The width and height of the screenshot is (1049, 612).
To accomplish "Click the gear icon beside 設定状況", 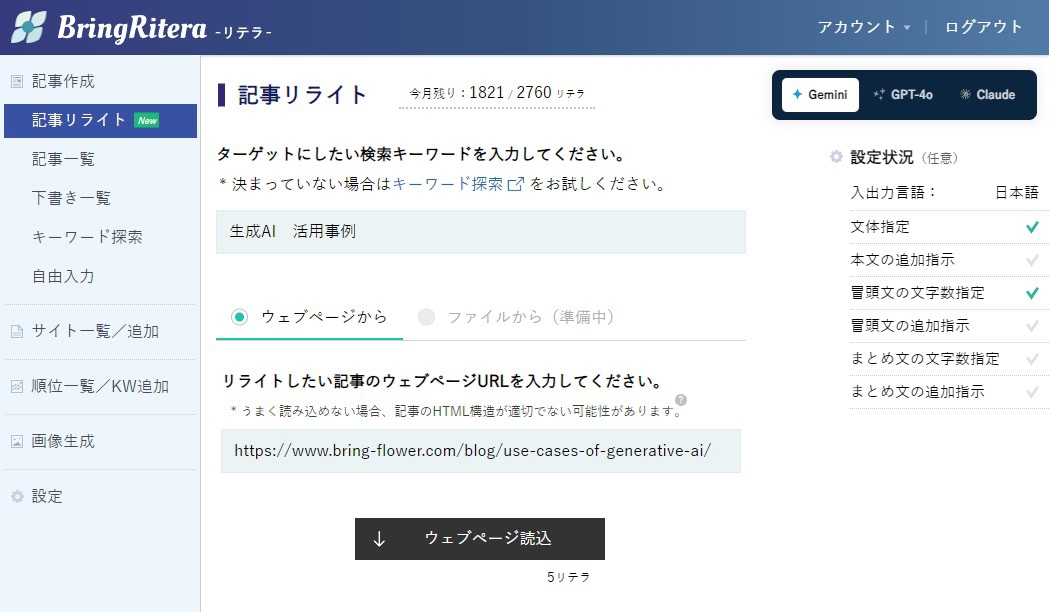I will (x=836, y=157).
